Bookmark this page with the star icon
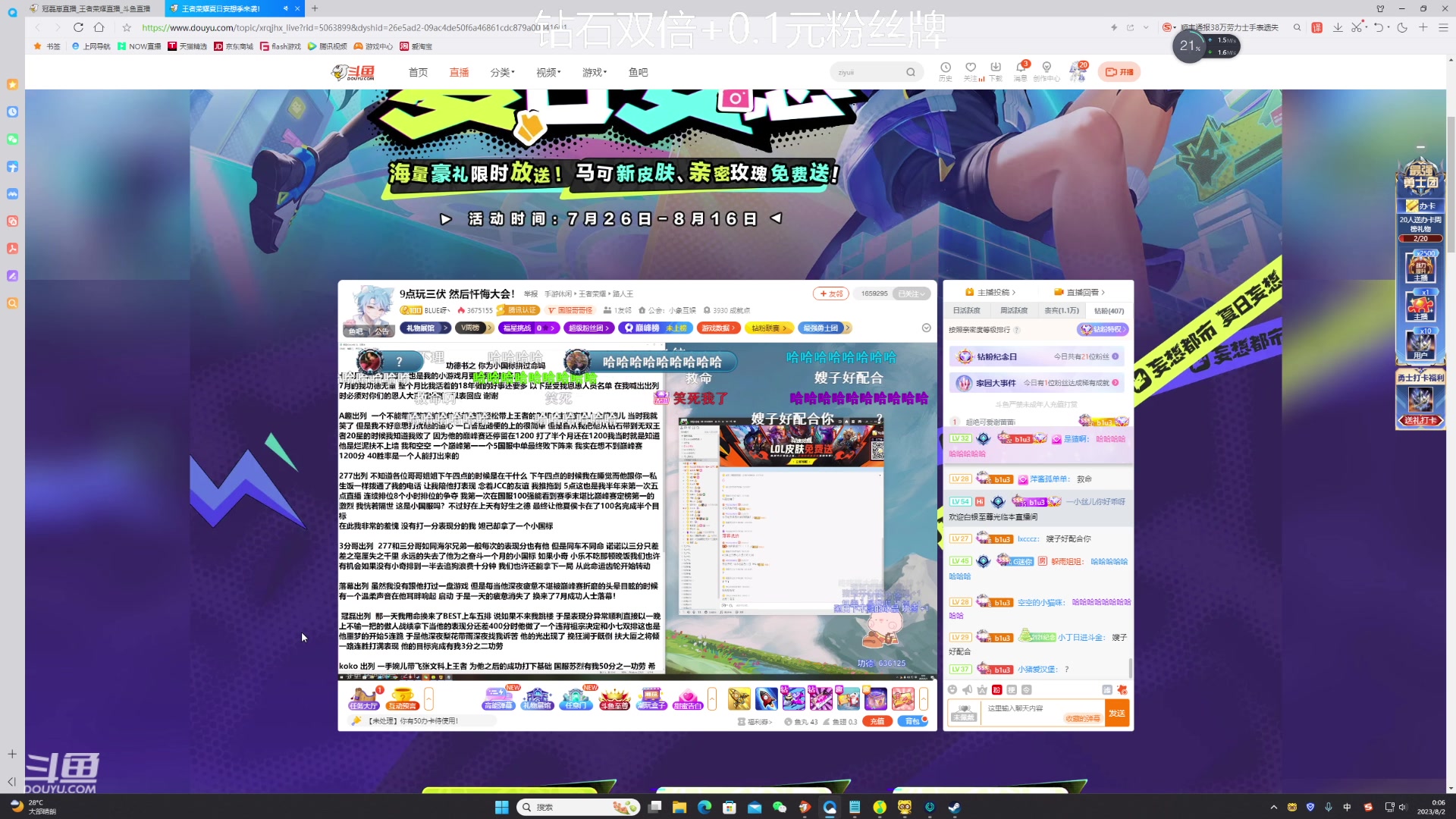1456x819 pixels. coord(127,27)
